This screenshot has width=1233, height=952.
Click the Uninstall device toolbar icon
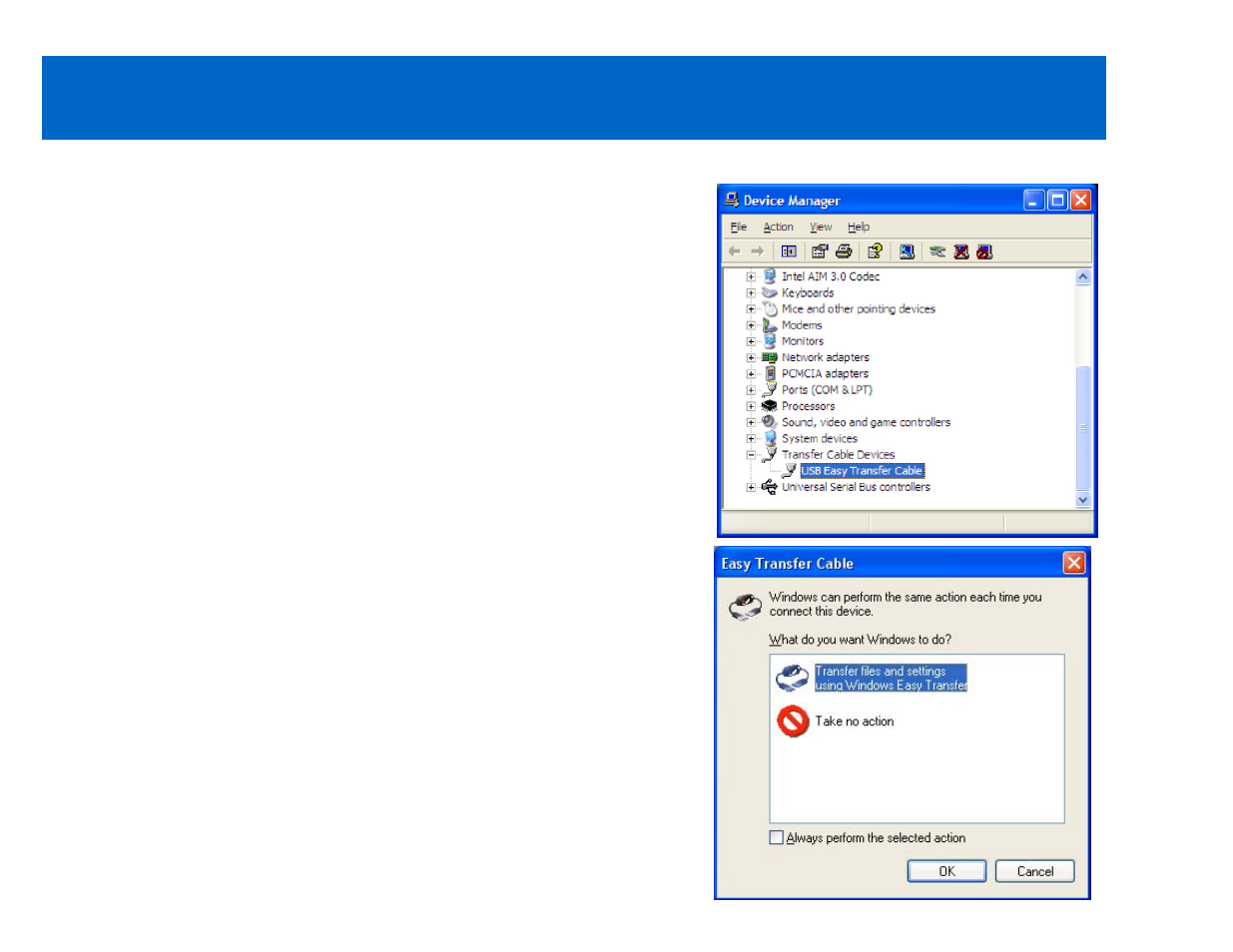(x=961, y=251)
